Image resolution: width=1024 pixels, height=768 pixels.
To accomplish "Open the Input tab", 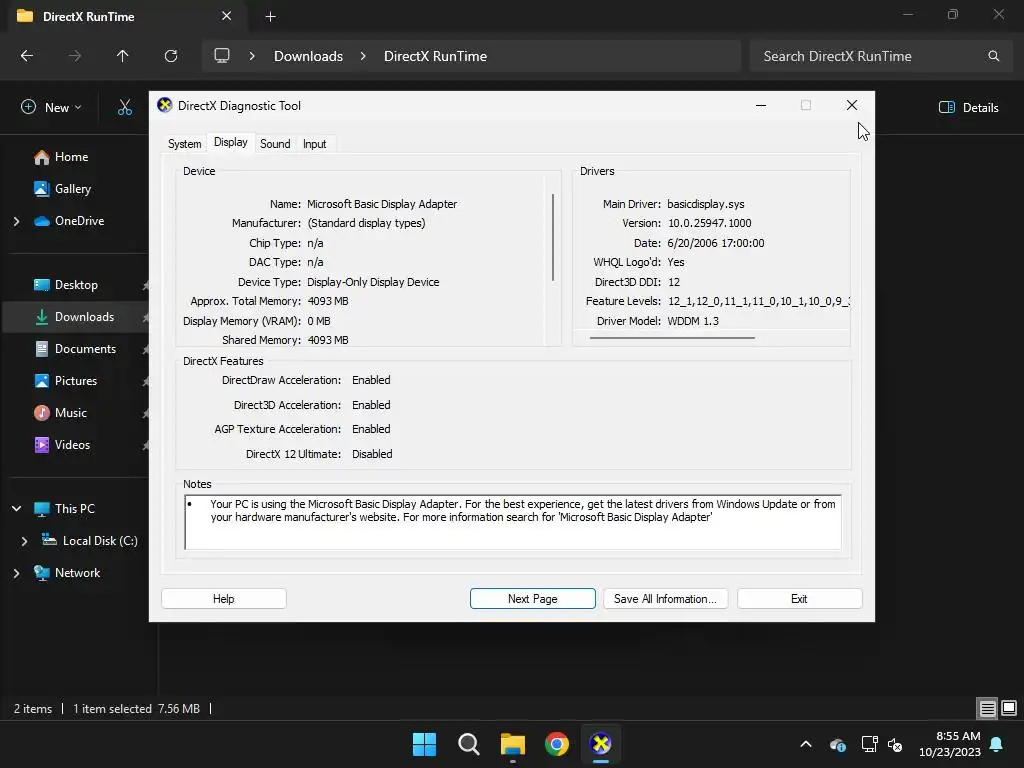I will 314,144.
